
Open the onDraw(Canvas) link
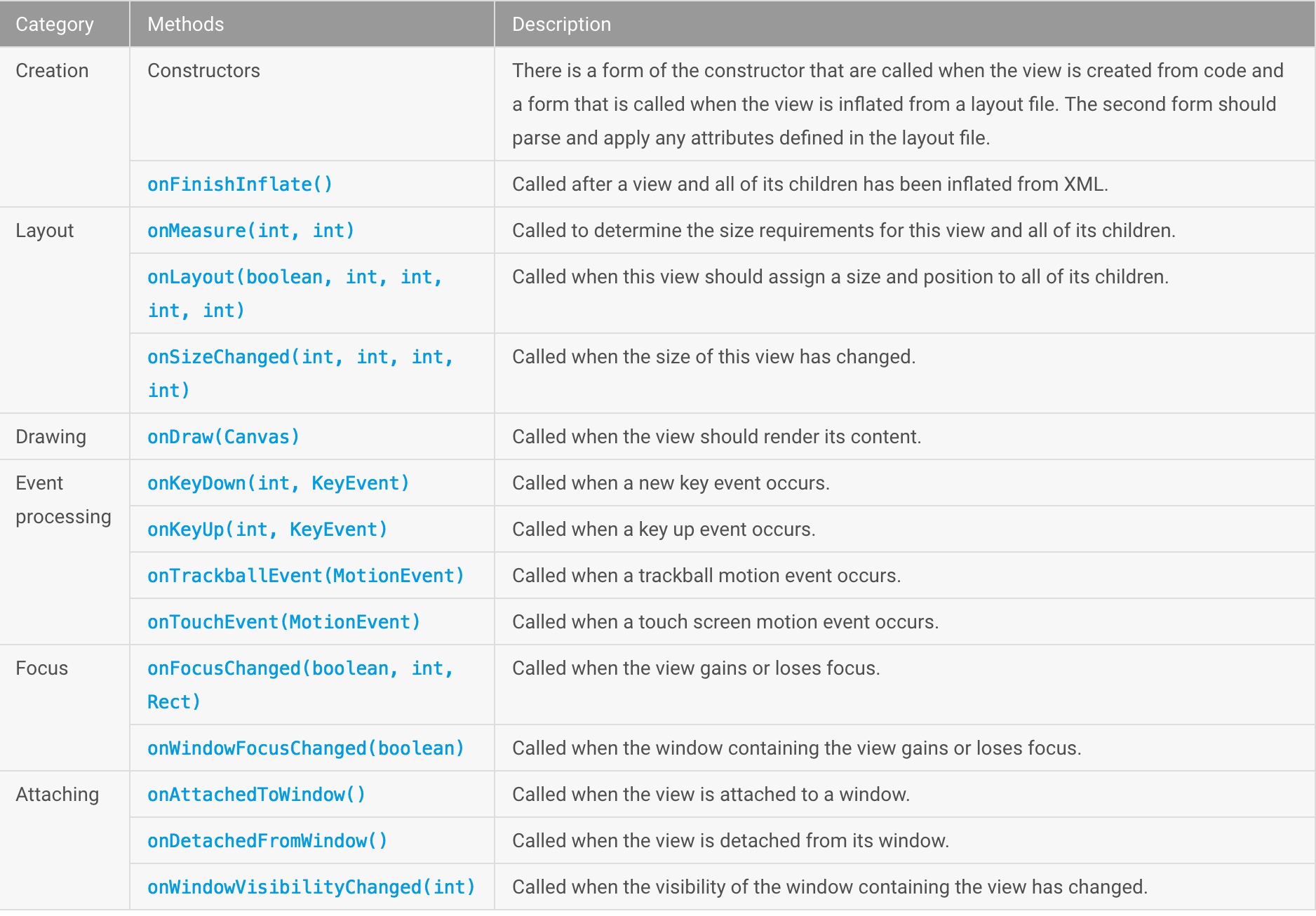pos(223,437)
